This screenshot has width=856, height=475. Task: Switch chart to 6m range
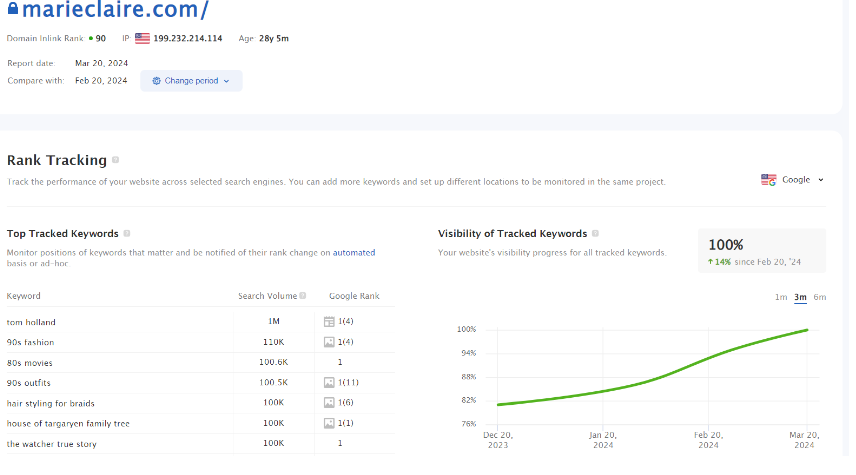[x=819, y=298]
